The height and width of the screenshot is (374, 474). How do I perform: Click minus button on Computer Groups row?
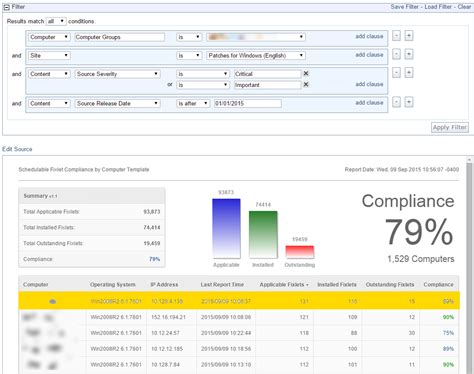[x=396, y=36]
